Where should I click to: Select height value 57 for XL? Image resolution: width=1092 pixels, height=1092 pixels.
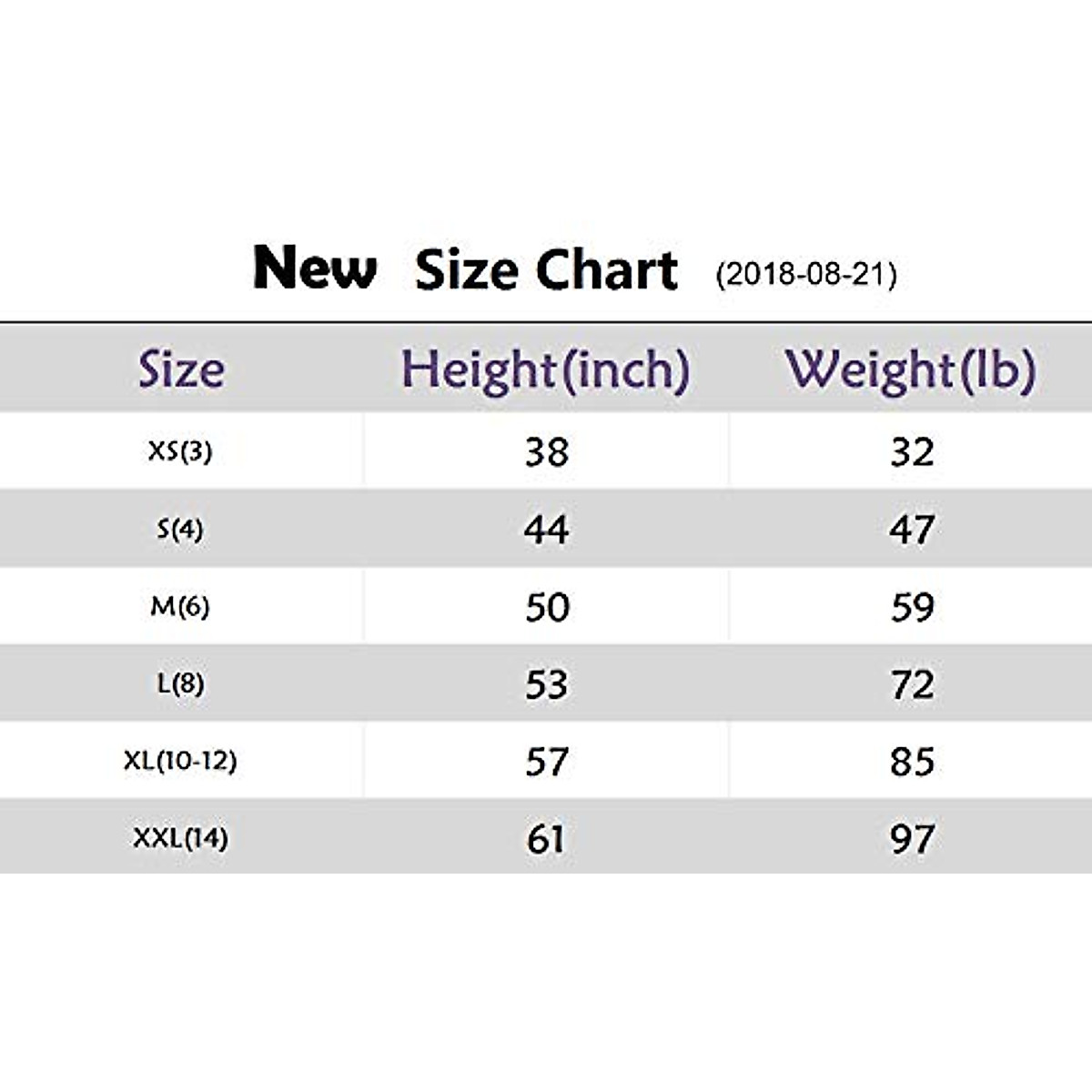click(x=546, y=762)
